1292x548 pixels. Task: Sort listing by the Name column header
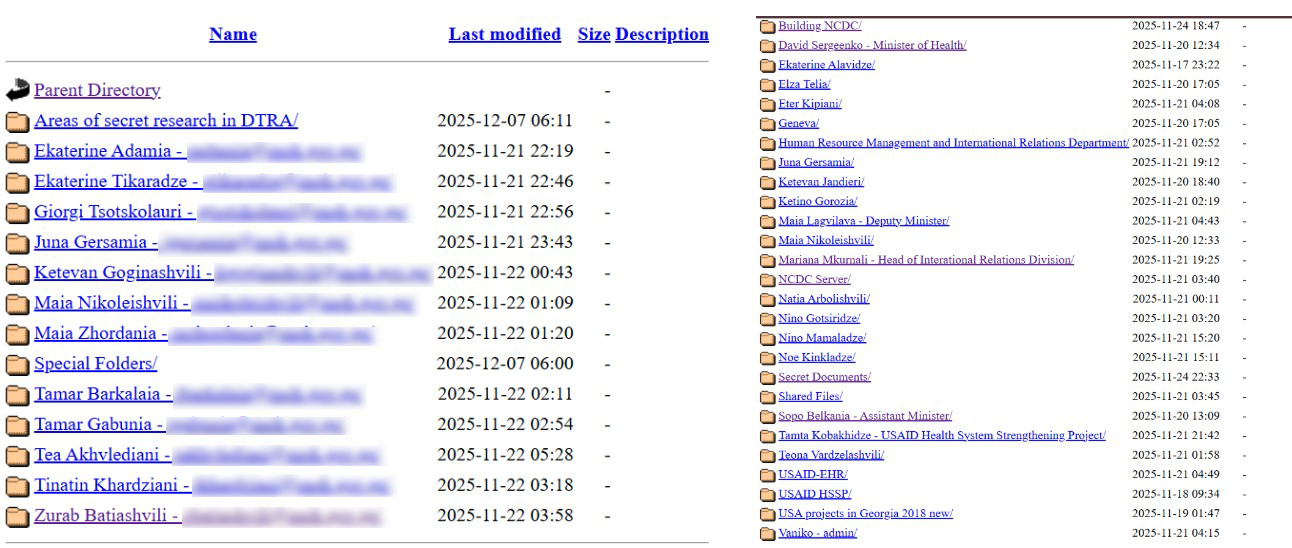tap(233, 35)
